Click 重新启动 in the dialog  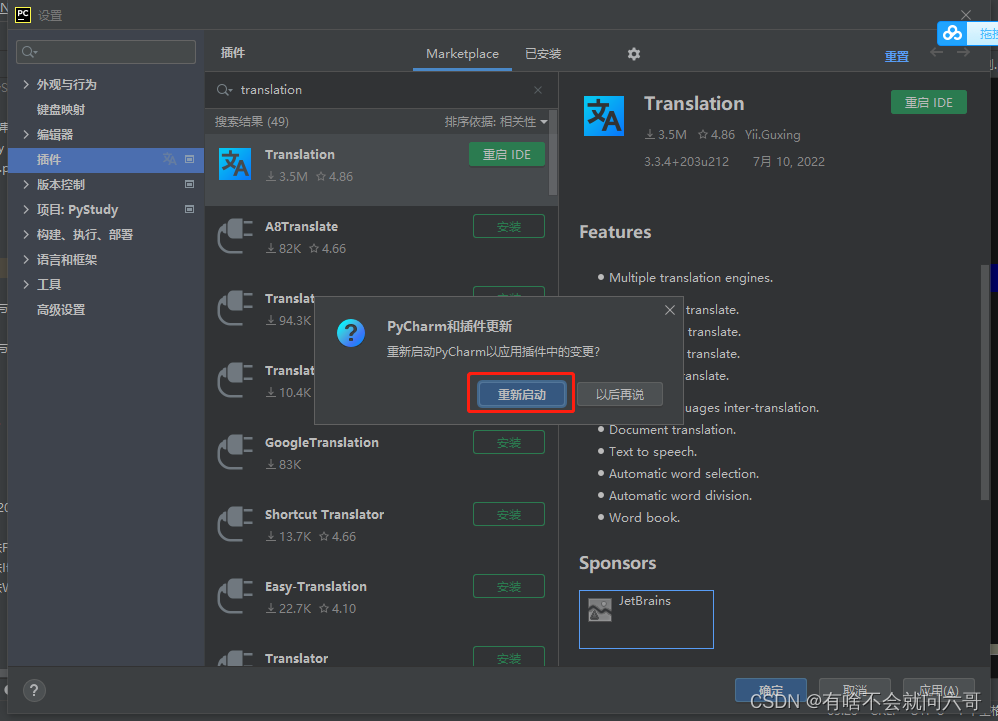(521, 395)
